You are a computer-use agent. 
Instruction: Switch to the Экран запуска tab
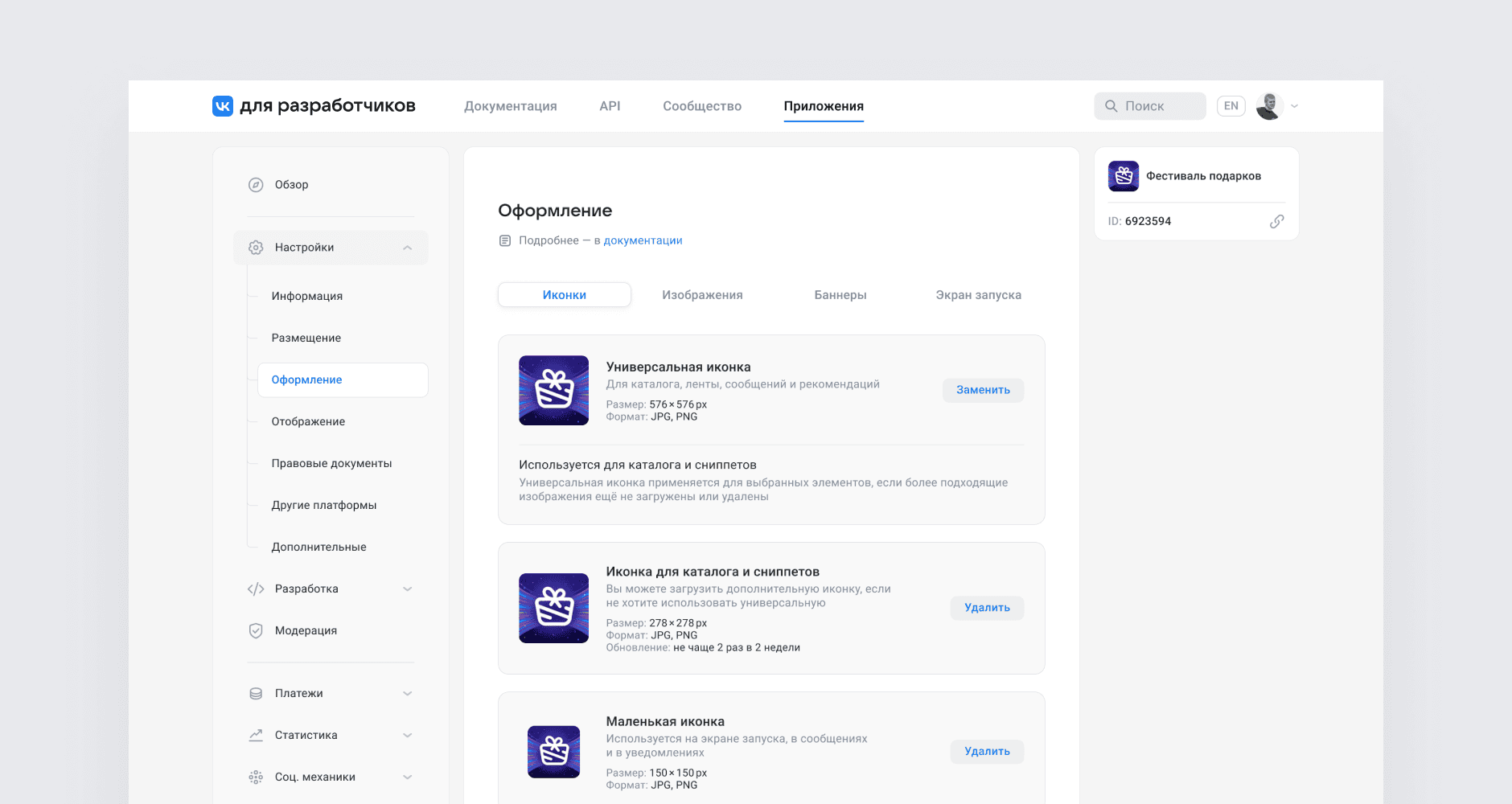979,295
